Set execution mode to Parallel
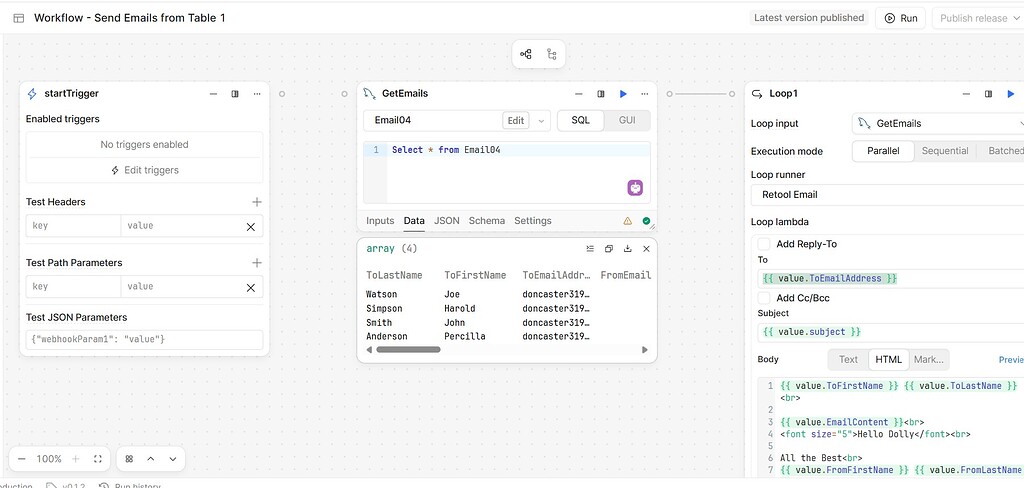 (883, 151)
